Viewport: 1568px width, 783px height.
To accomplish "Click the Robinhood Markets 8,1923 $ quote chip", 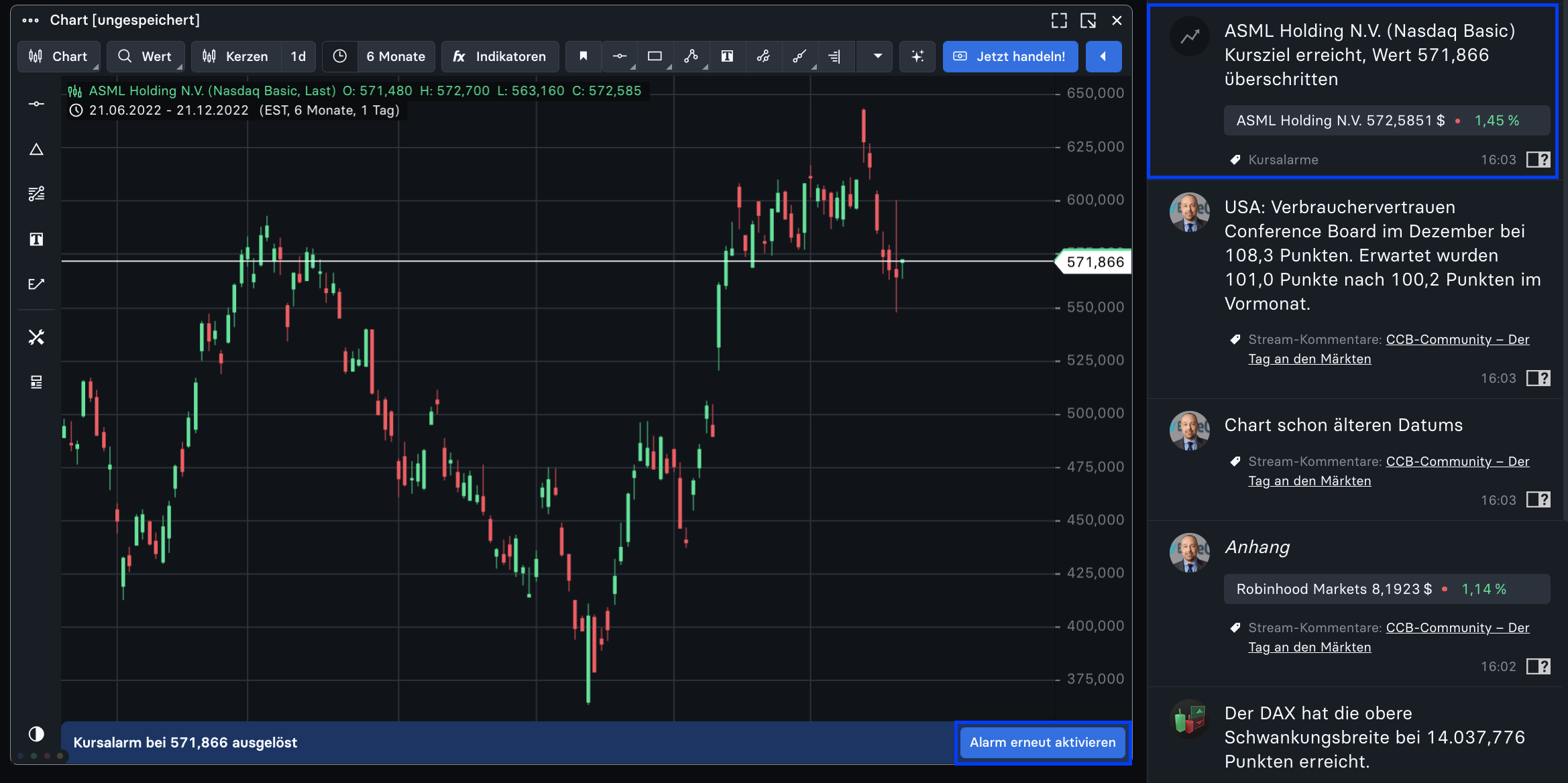I will pyautogui.click(x=1387, y=589).
